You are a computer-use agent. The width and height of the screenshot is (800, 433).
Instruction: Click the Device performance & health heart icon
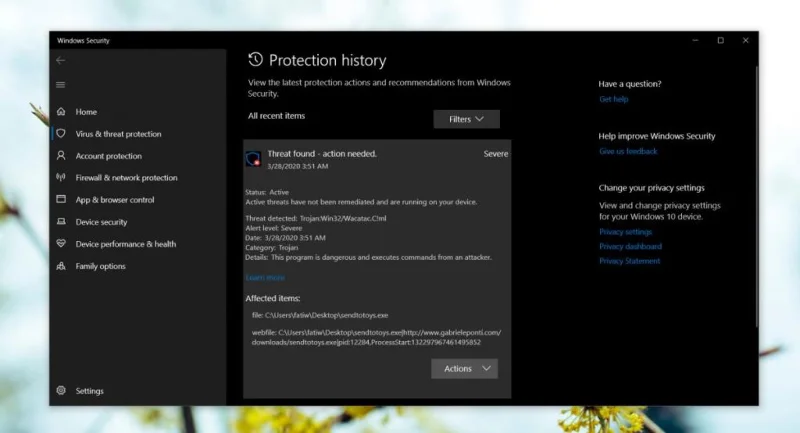[x=61, y=244]
